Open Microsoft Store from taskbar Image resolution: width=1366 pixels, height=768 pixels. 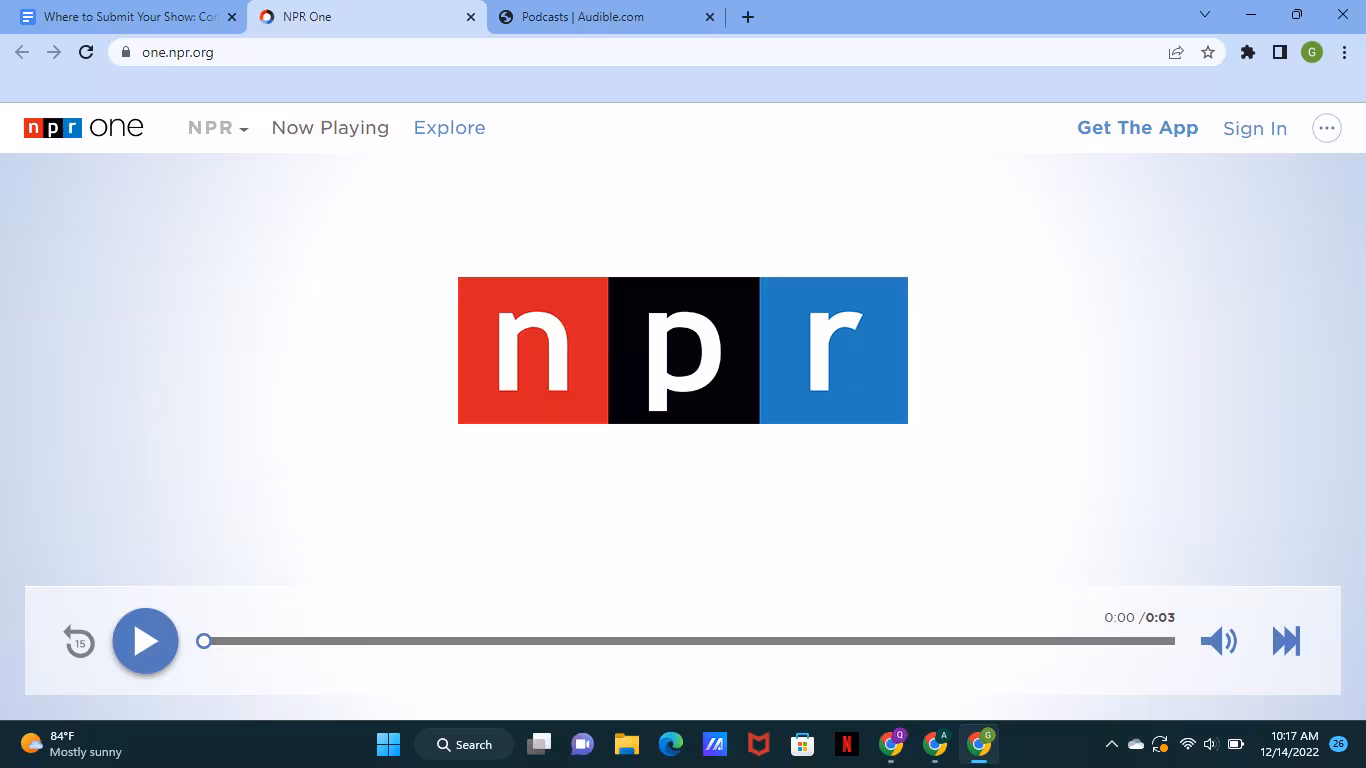click(x=802, y=744)
